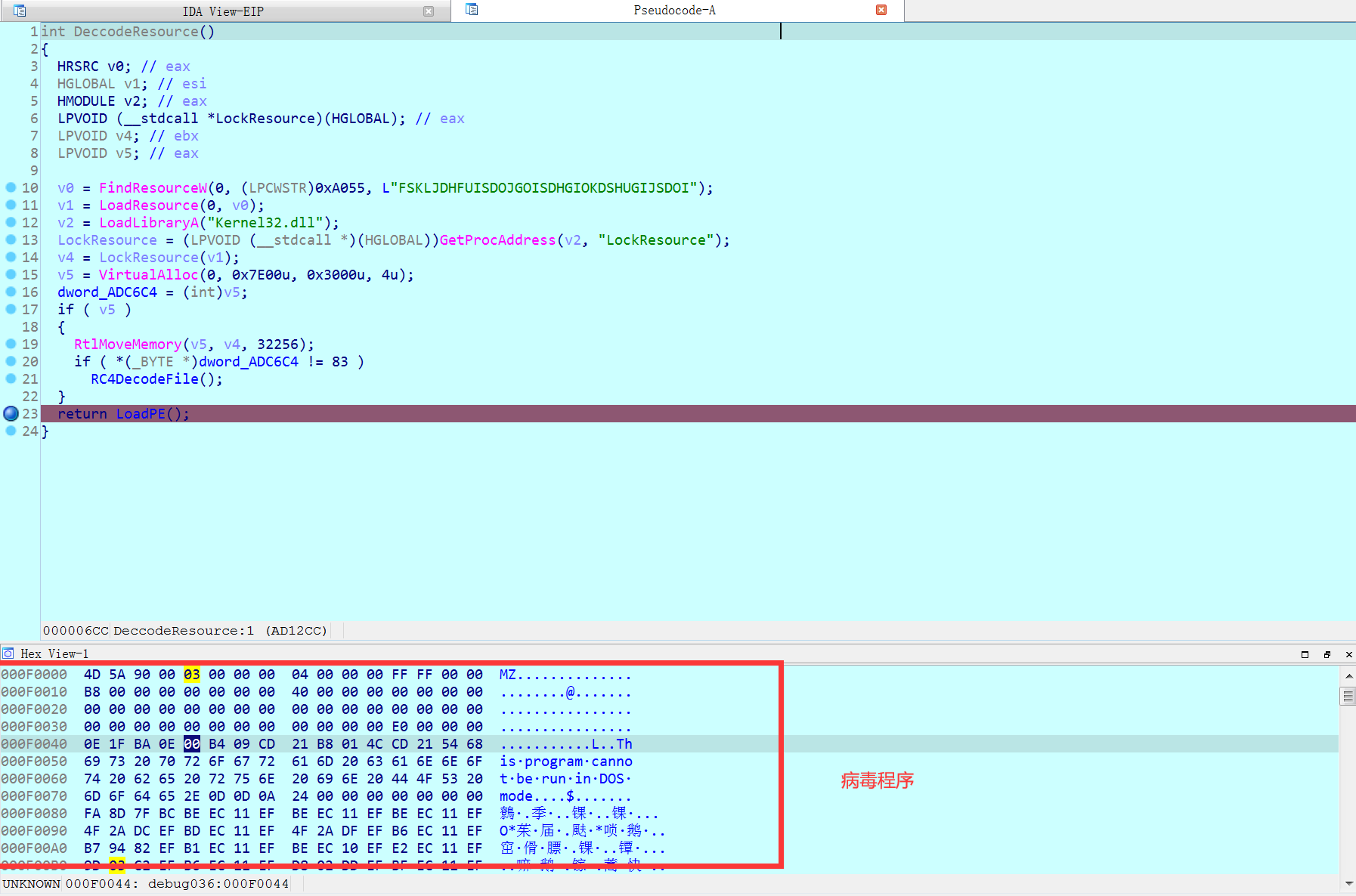Close the Pseudocode-A tab
1356x896 pixels.
(881, 10)
